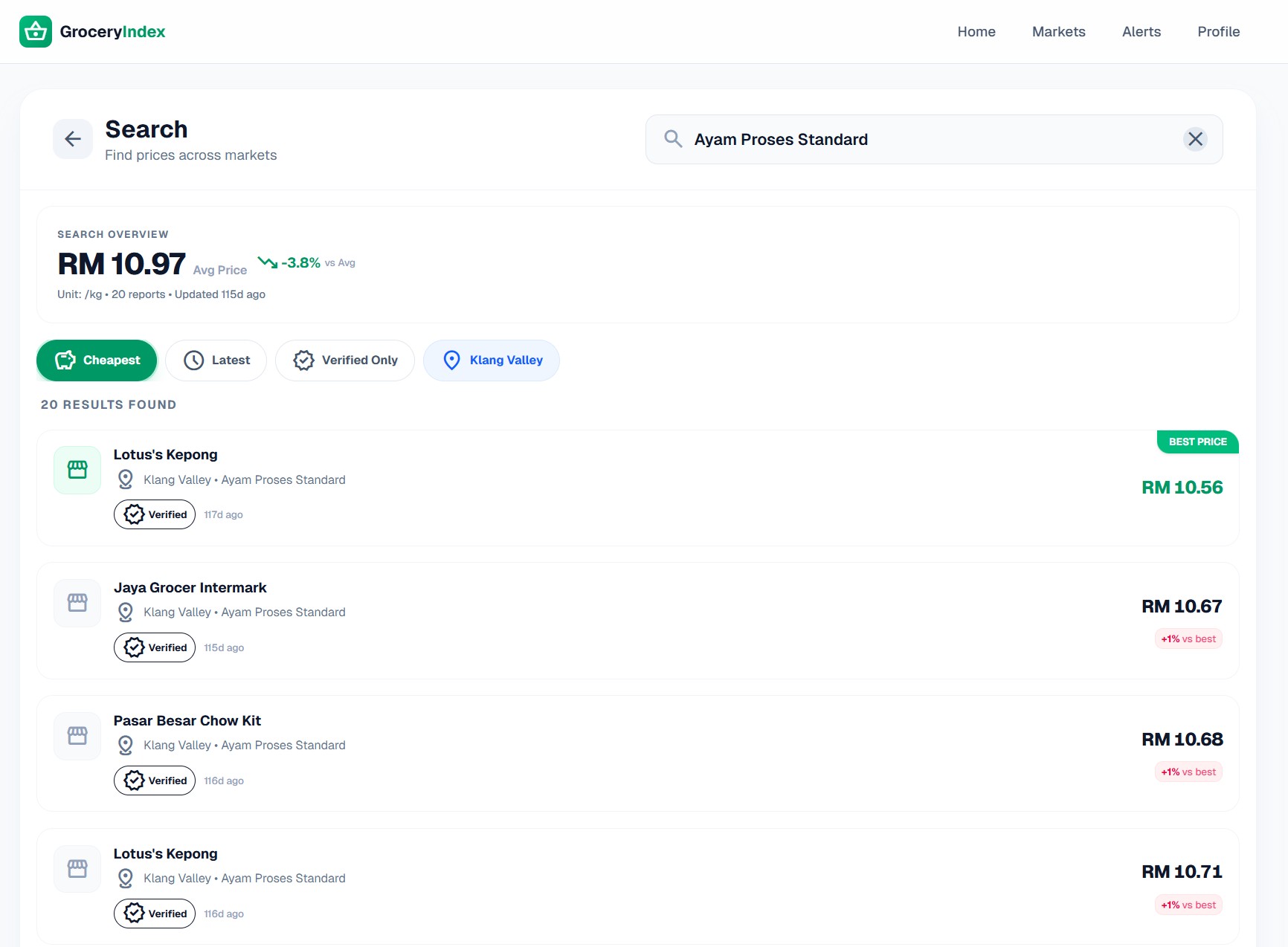The height and width of the screenshot is (947, 1288).
Task: Click the Verified badge on Jaya Grocer Intermark
Action: (x=155, y=647)
